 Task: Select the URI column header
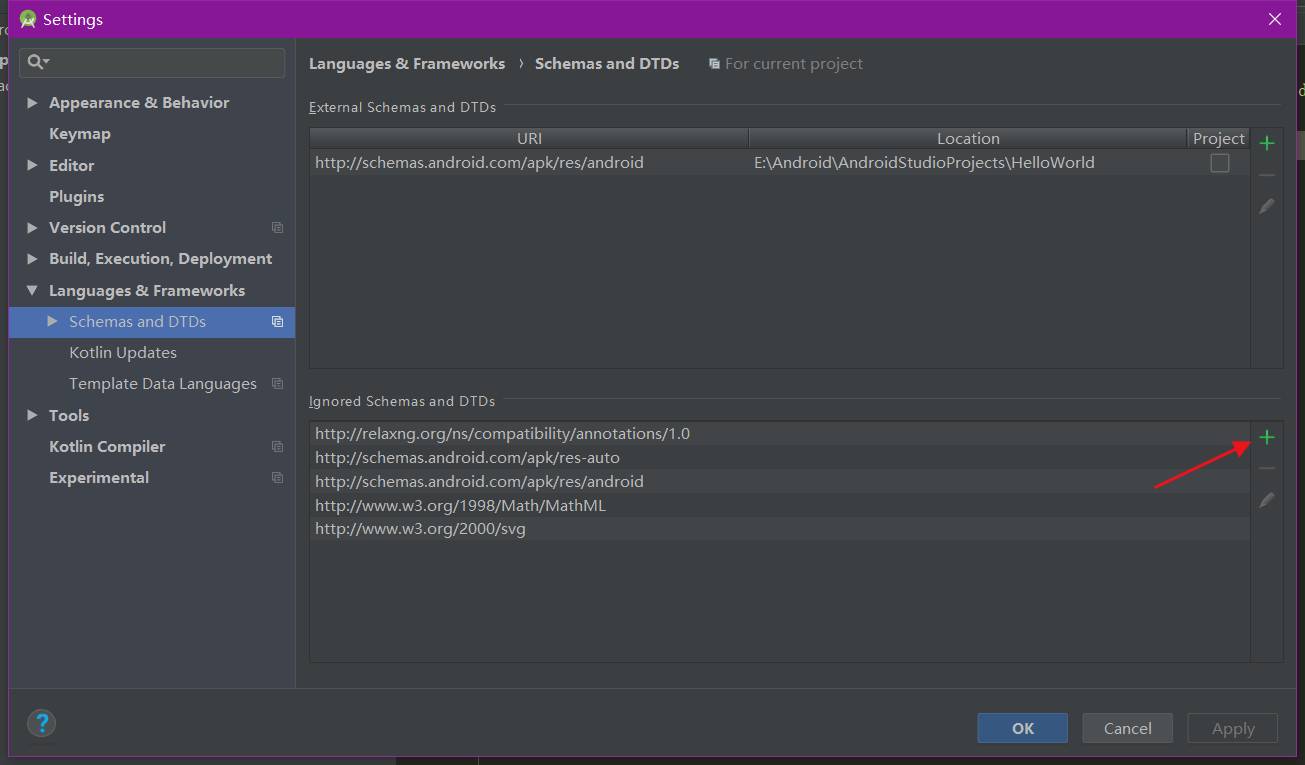tap(529, 138)
